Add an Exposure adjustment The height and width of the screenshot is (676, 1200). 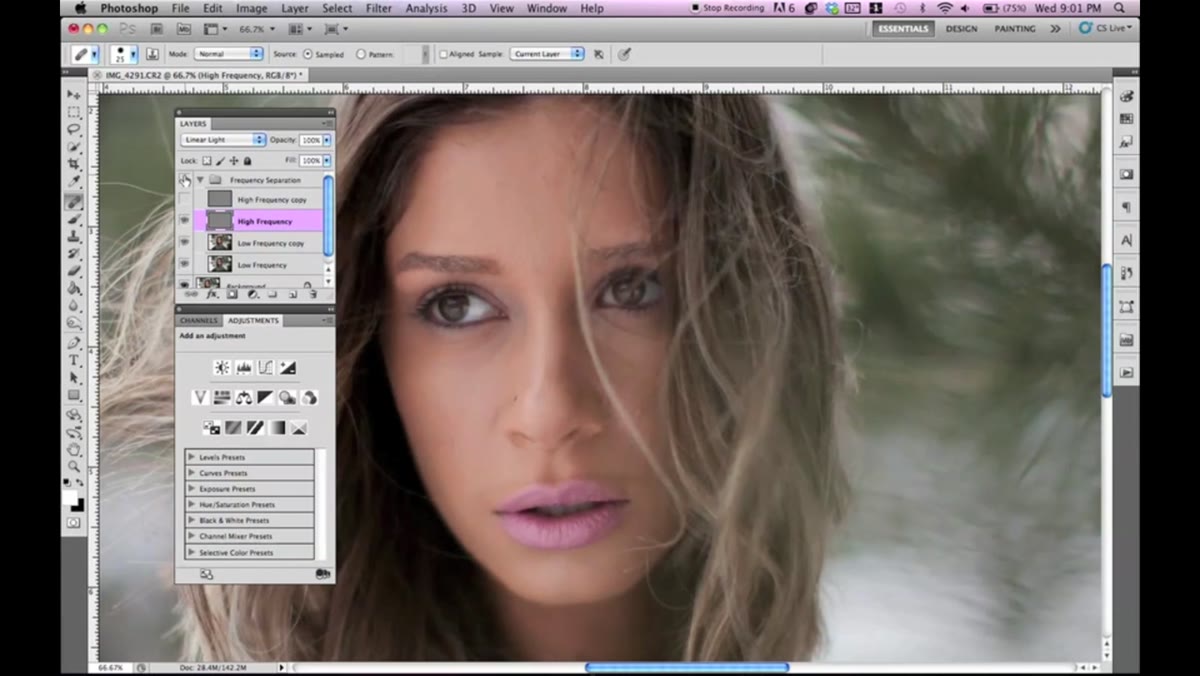[287, 368]
